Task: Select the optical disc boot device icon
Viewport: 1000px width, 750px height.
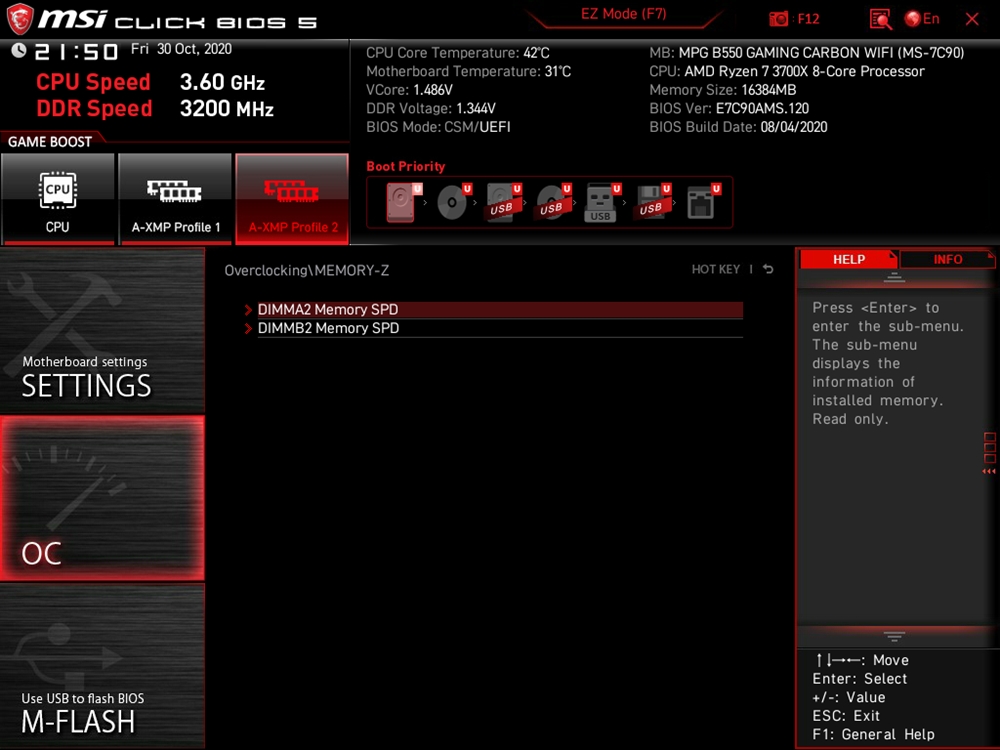Action: [x=453, y=202]
